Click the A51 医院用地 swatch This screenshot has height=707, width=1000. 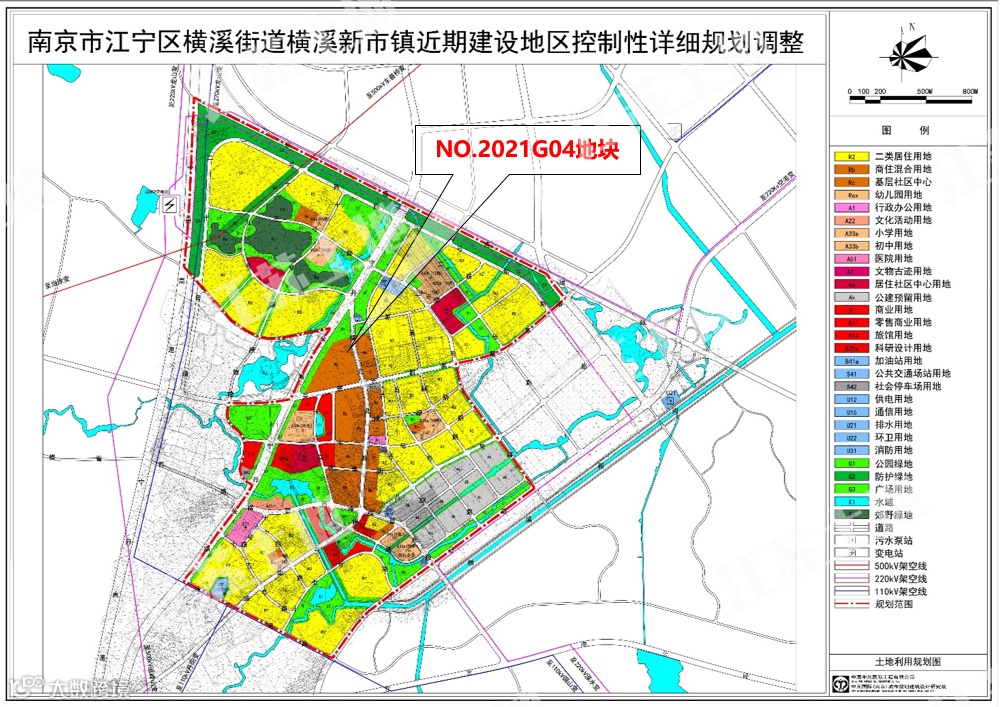click(851, 258)
